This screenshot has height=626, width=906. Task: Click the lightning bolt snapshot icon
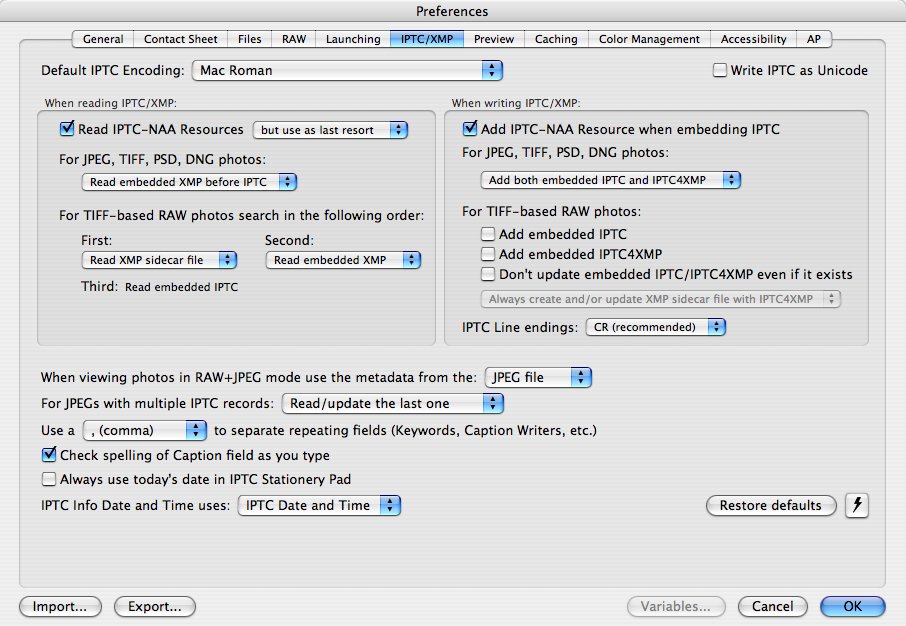(x=857, y=505)
